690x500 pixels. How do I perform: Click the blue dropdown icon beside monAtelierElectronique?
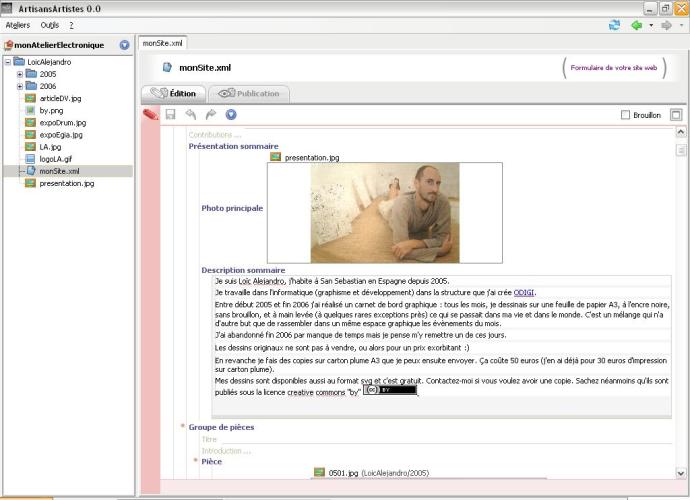tap(125, 45)
